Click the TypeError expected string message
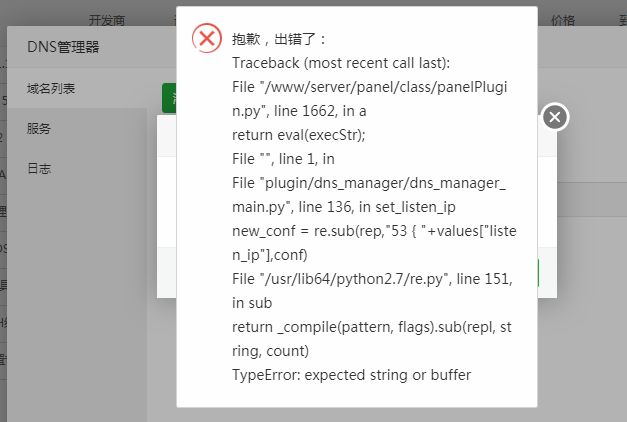This screenshot has height=422, width=627. 351,375
